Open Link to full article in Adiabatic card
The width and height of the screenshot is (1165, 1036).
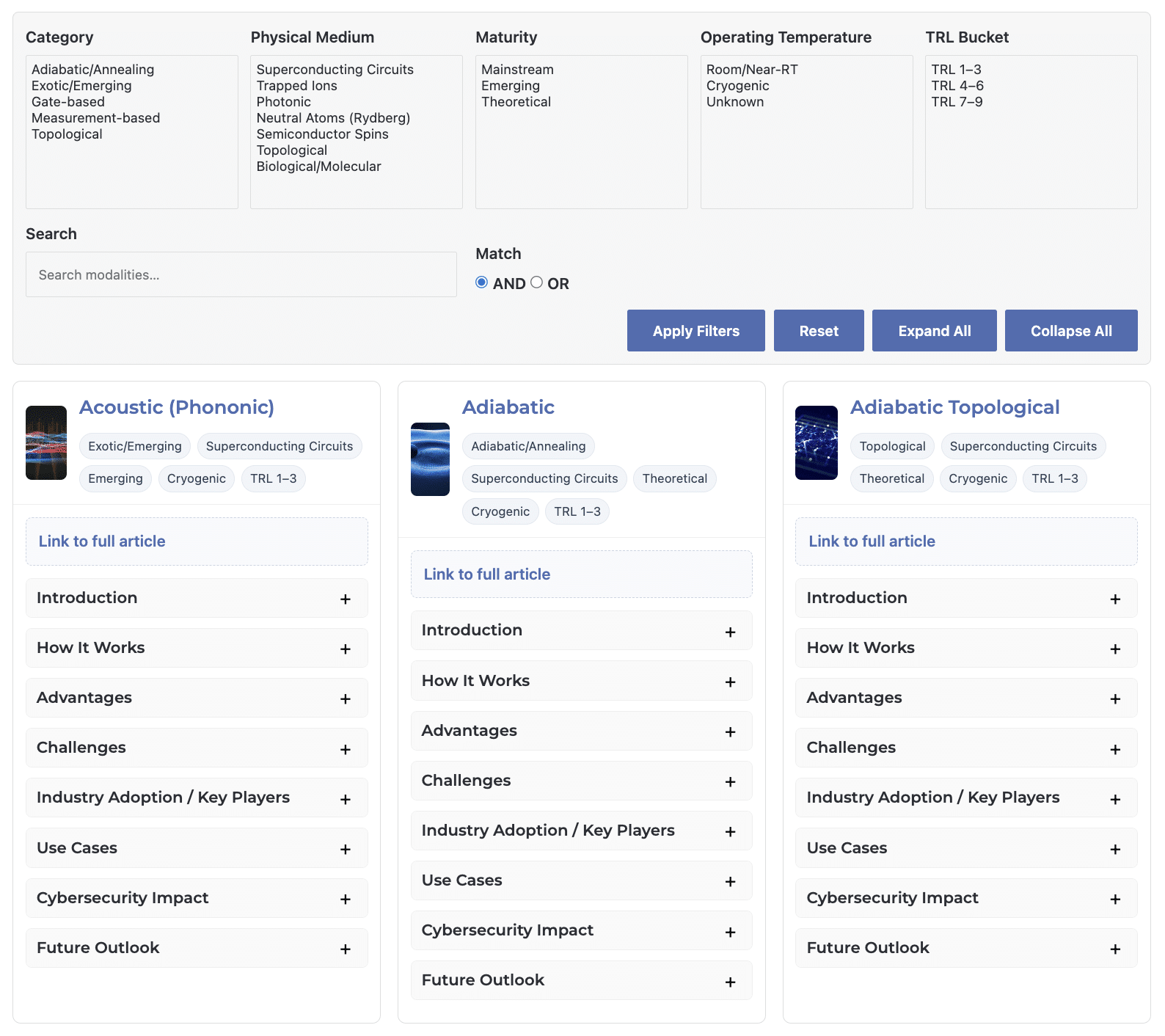click(487, 574)
